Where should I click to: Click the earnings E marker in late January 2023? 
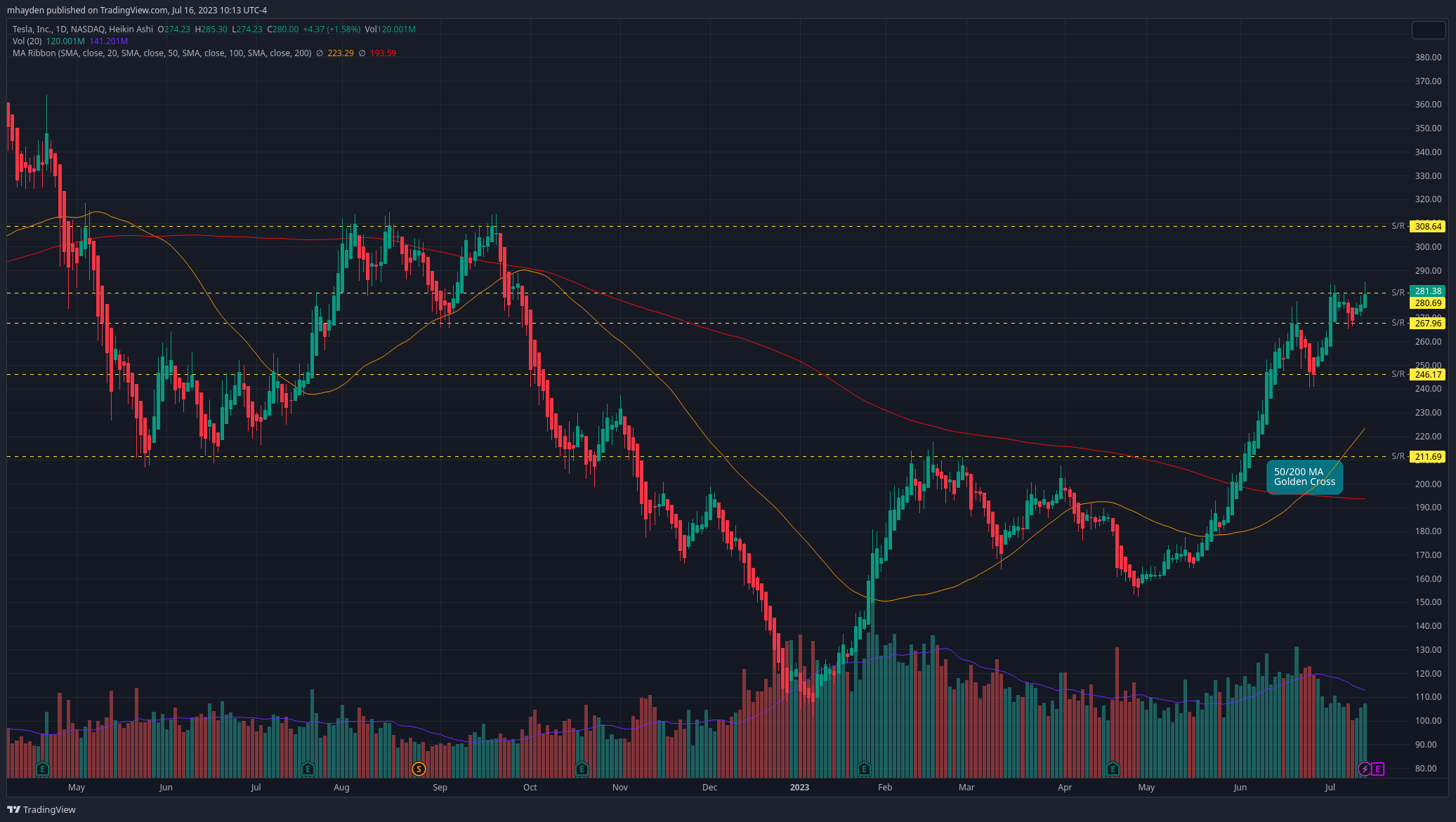pos(864,769)
